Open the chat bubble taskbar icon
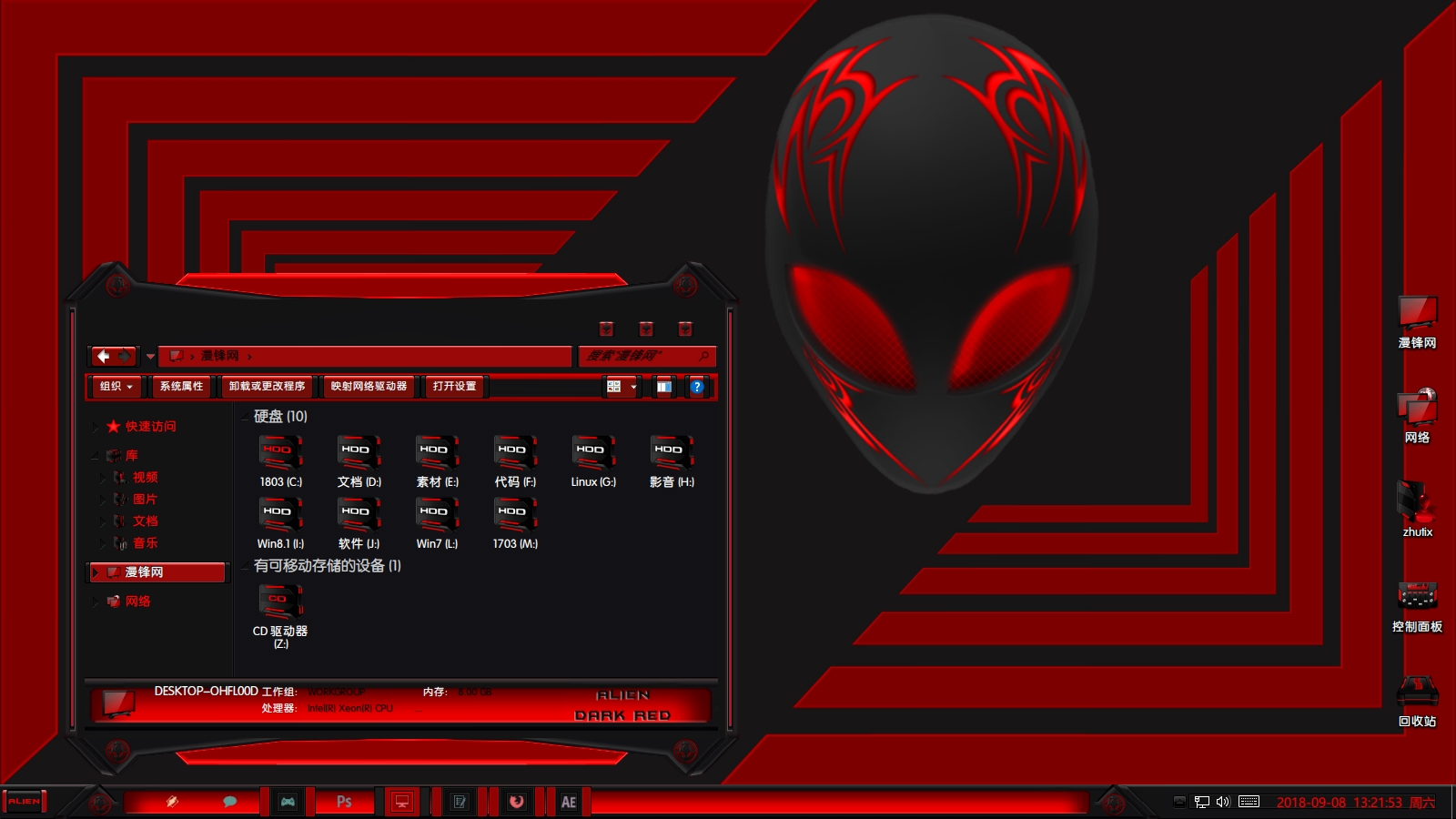The height and width of the screenshot is (819, 1456). pos(230,802)
